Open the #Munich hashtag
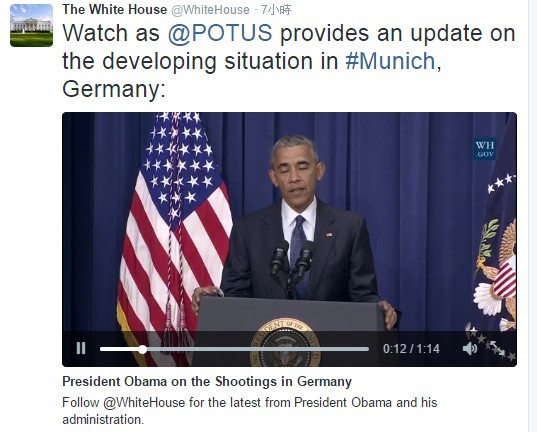The width and height of the screenshot is (537, 432). coord(390,61)
